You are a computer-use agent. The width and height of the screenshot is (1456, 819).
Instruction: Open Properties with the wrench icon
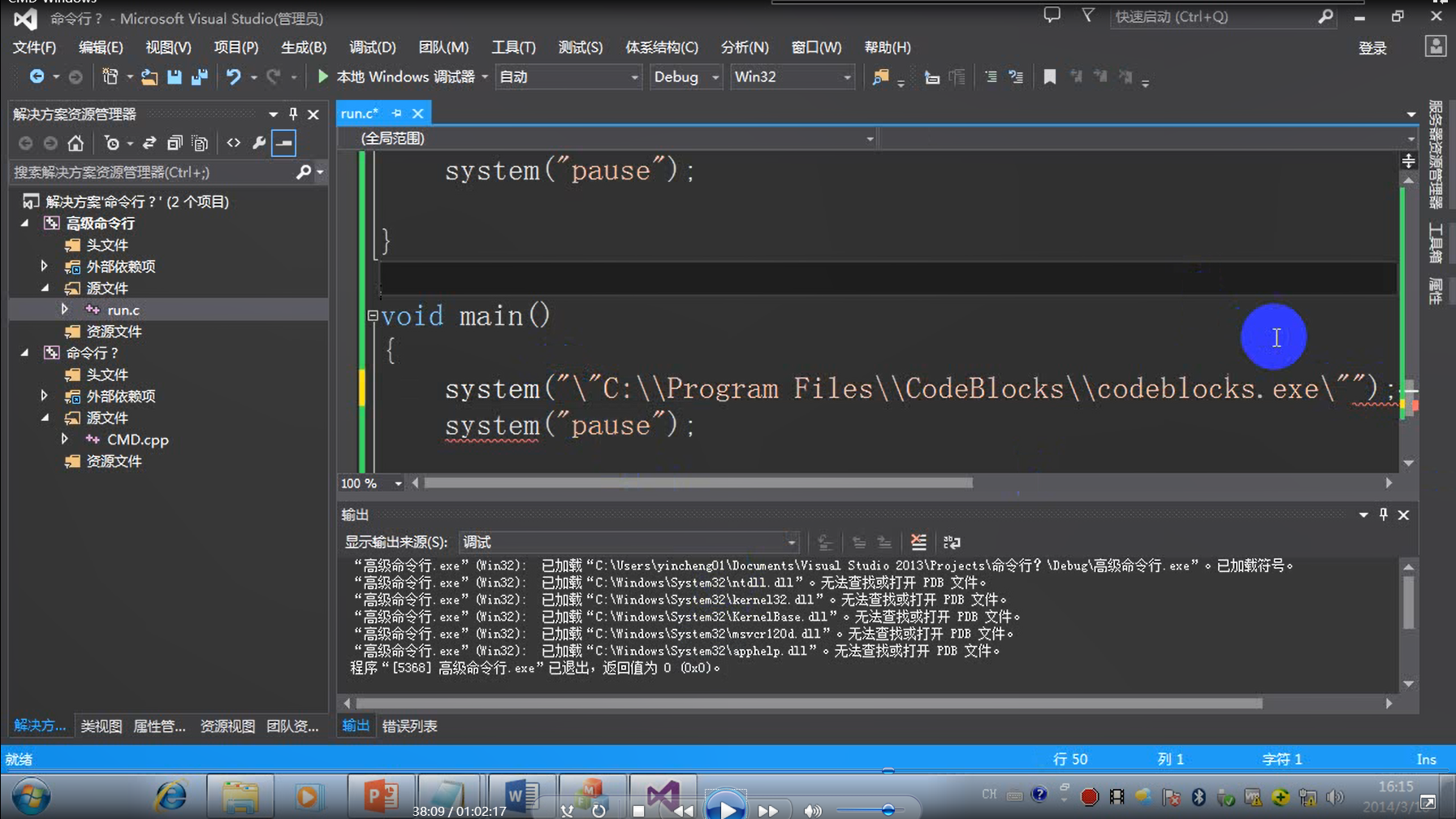coord(259,143)
